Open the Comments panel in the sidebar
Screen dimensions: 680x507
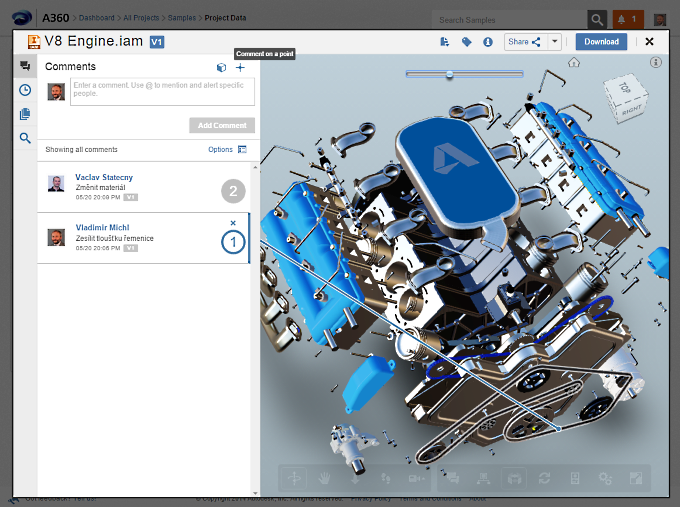point(25,66)
